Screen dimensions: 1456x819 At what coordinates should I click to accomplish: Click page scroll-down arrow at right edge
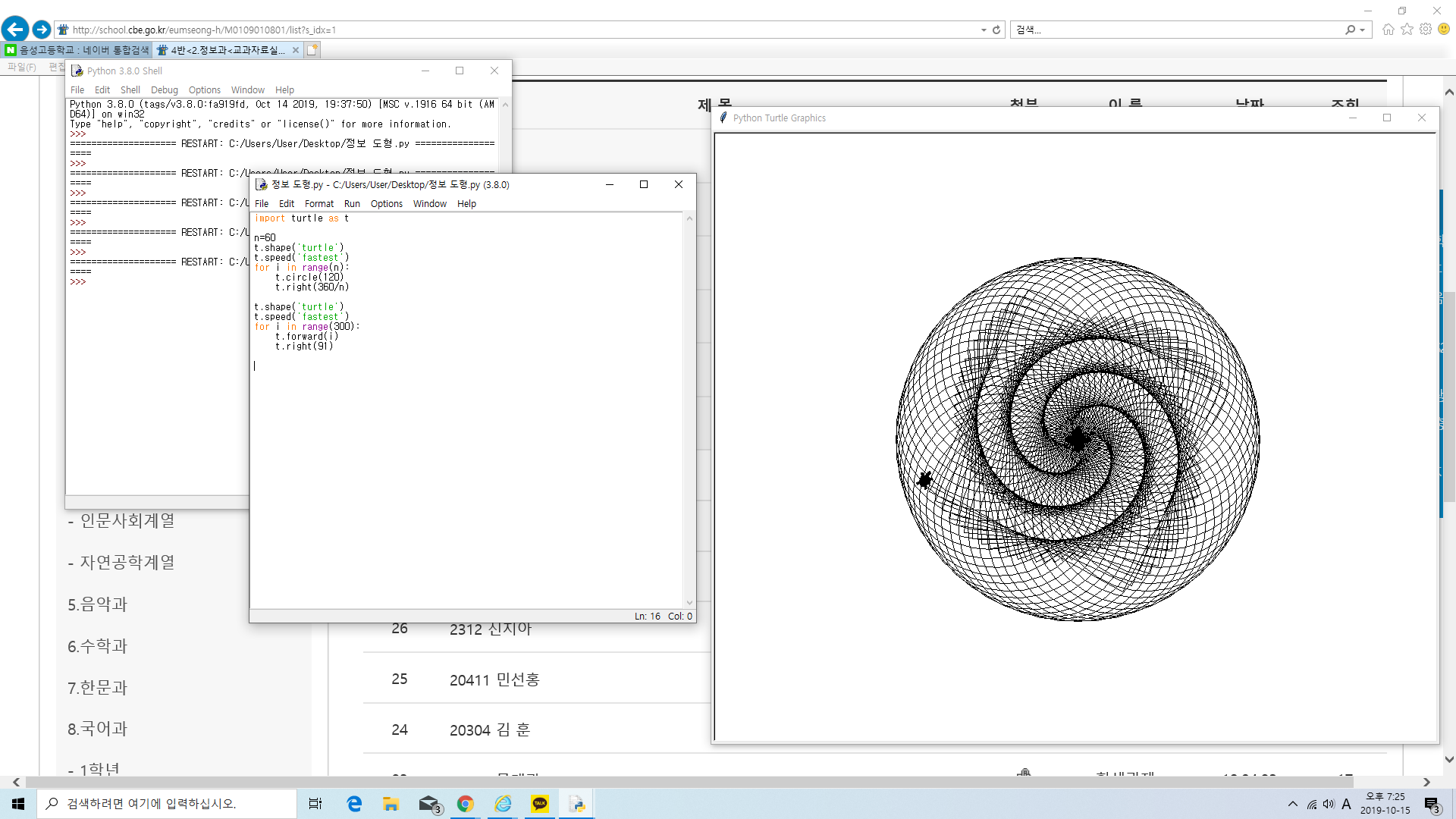point(1449,759)
